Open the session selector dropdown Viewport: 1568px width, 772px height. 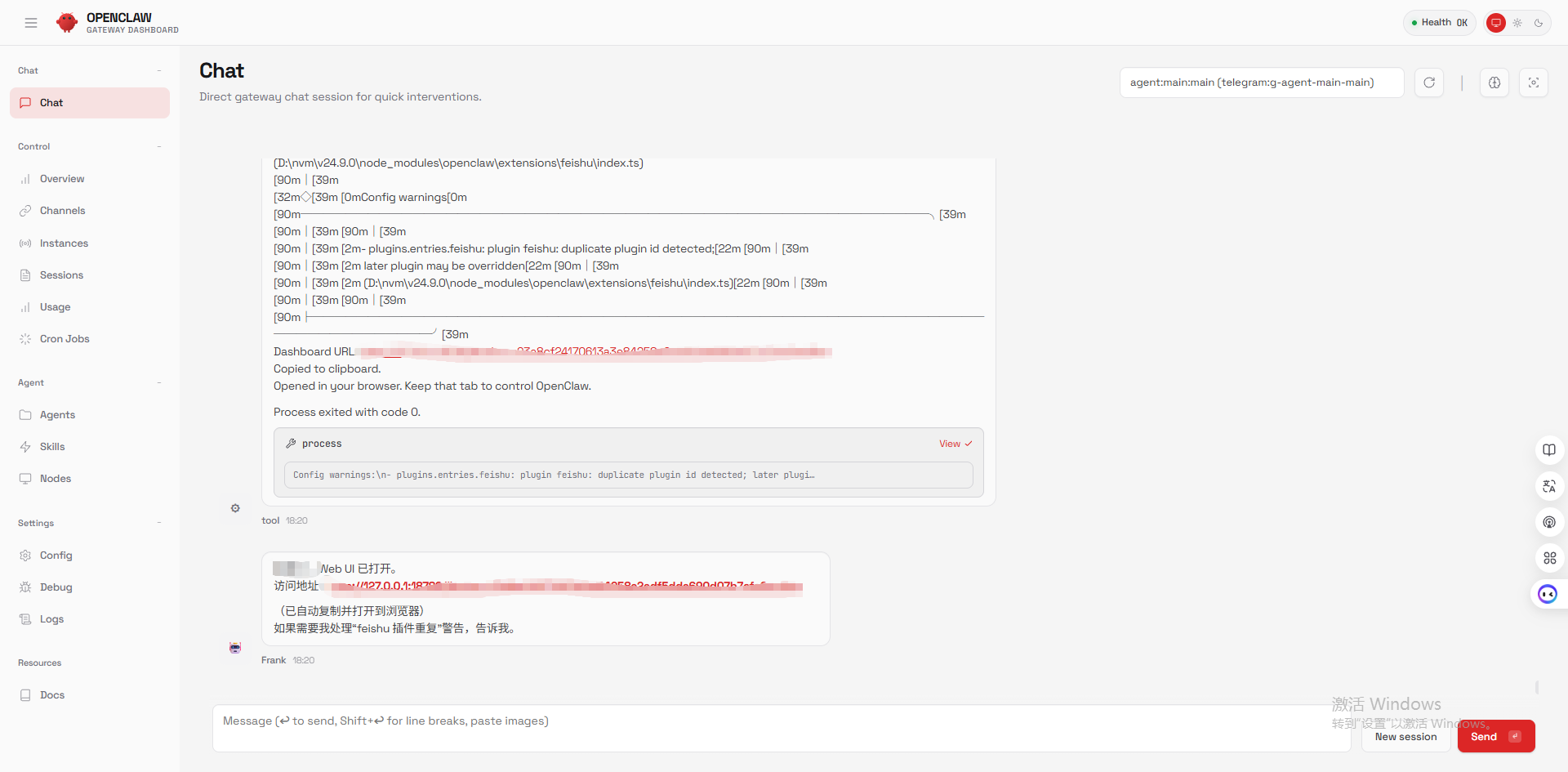click(x=1262, y=83)
